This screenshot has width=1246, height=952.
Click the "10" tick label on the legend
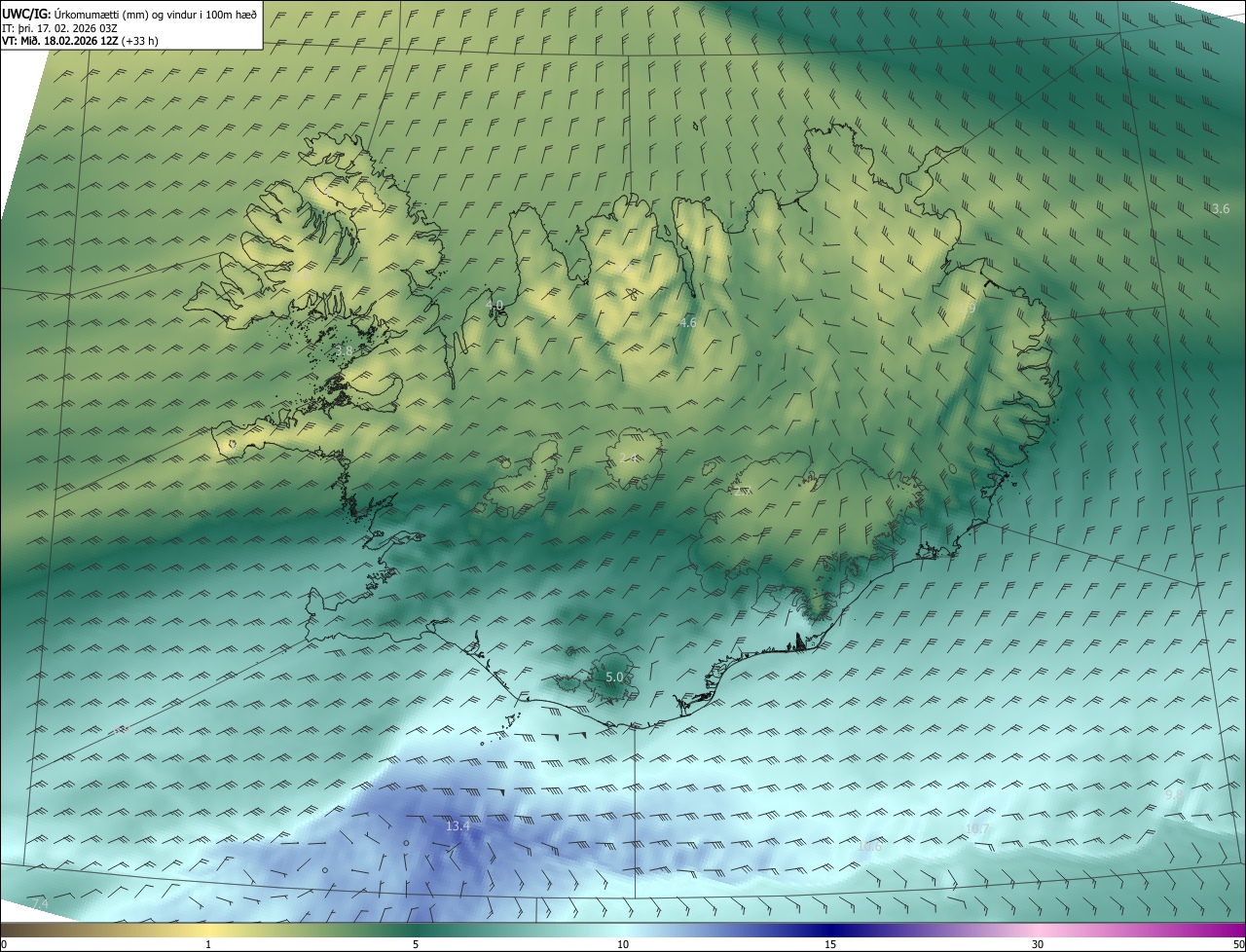623,945
